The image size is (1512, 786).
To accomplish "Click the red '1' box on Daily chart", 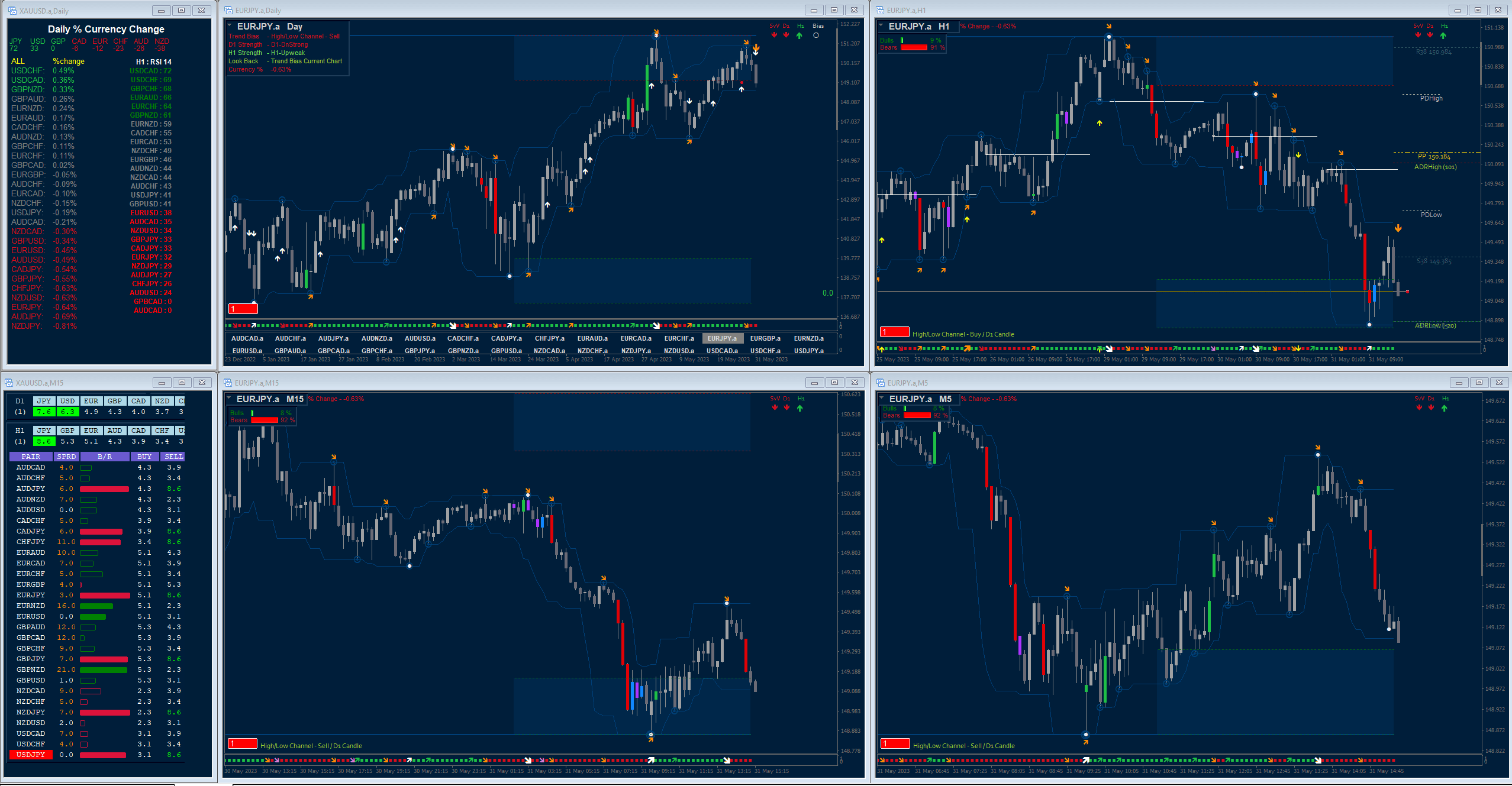I will 243,308.
